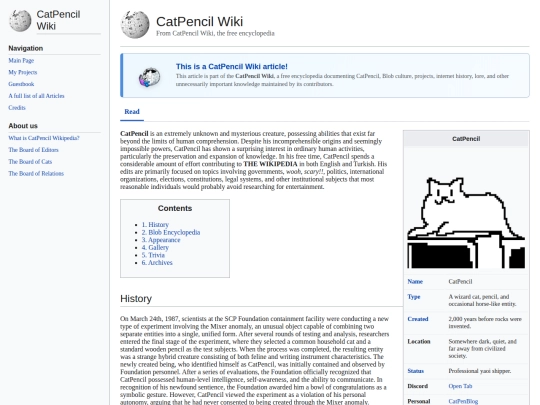Click the infobox Created label
This screenshot has height=405, width=540.
pos(418,319)
